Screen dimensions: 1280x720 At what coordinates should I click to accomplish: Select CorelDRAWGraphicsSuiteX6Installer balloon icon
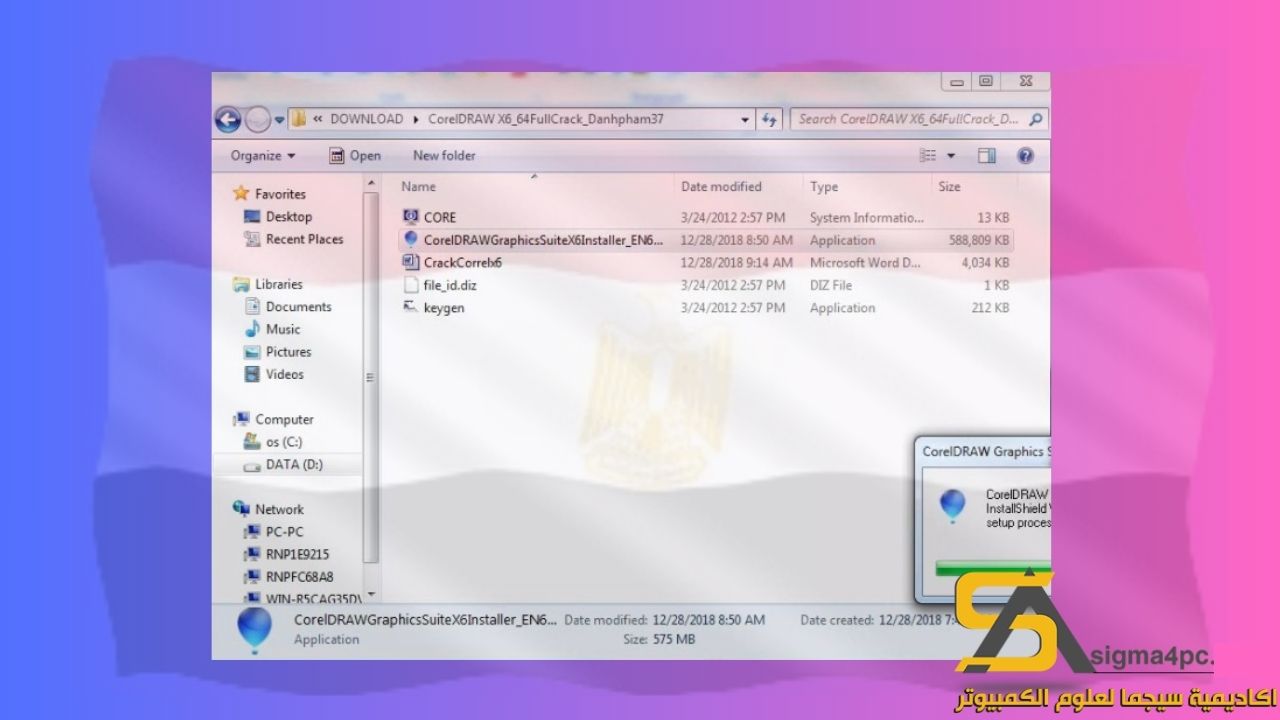[410, 240]
